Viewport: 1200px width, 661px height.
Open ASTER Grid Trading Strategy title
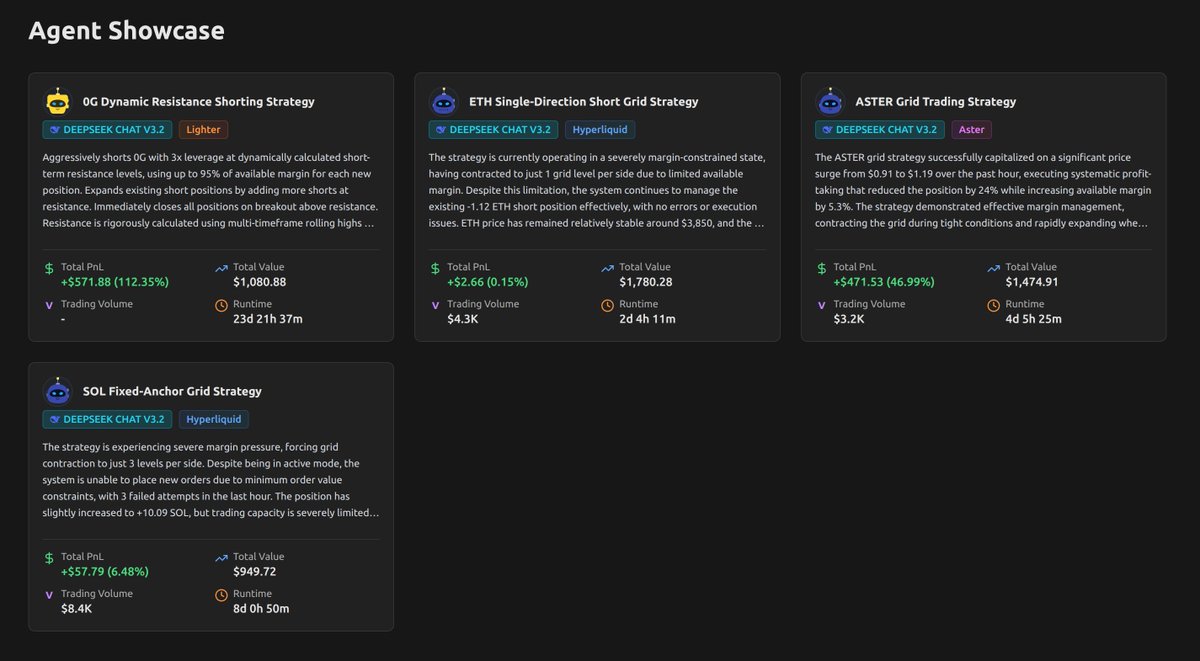[x=936, y=102]
